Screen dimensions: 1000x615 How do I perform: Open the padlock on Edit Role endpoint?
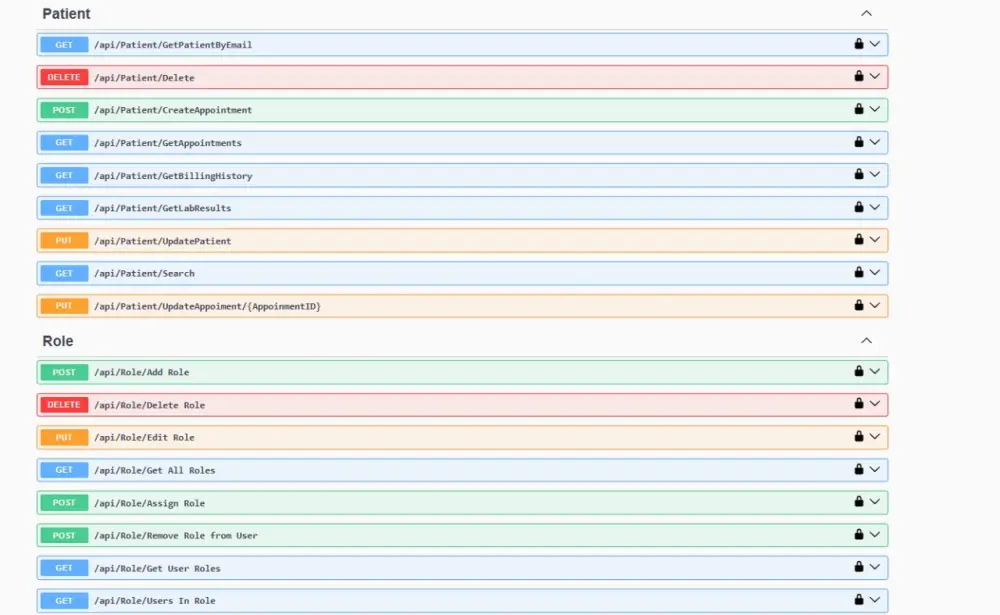pyautogui.click(x=857, y=437)
